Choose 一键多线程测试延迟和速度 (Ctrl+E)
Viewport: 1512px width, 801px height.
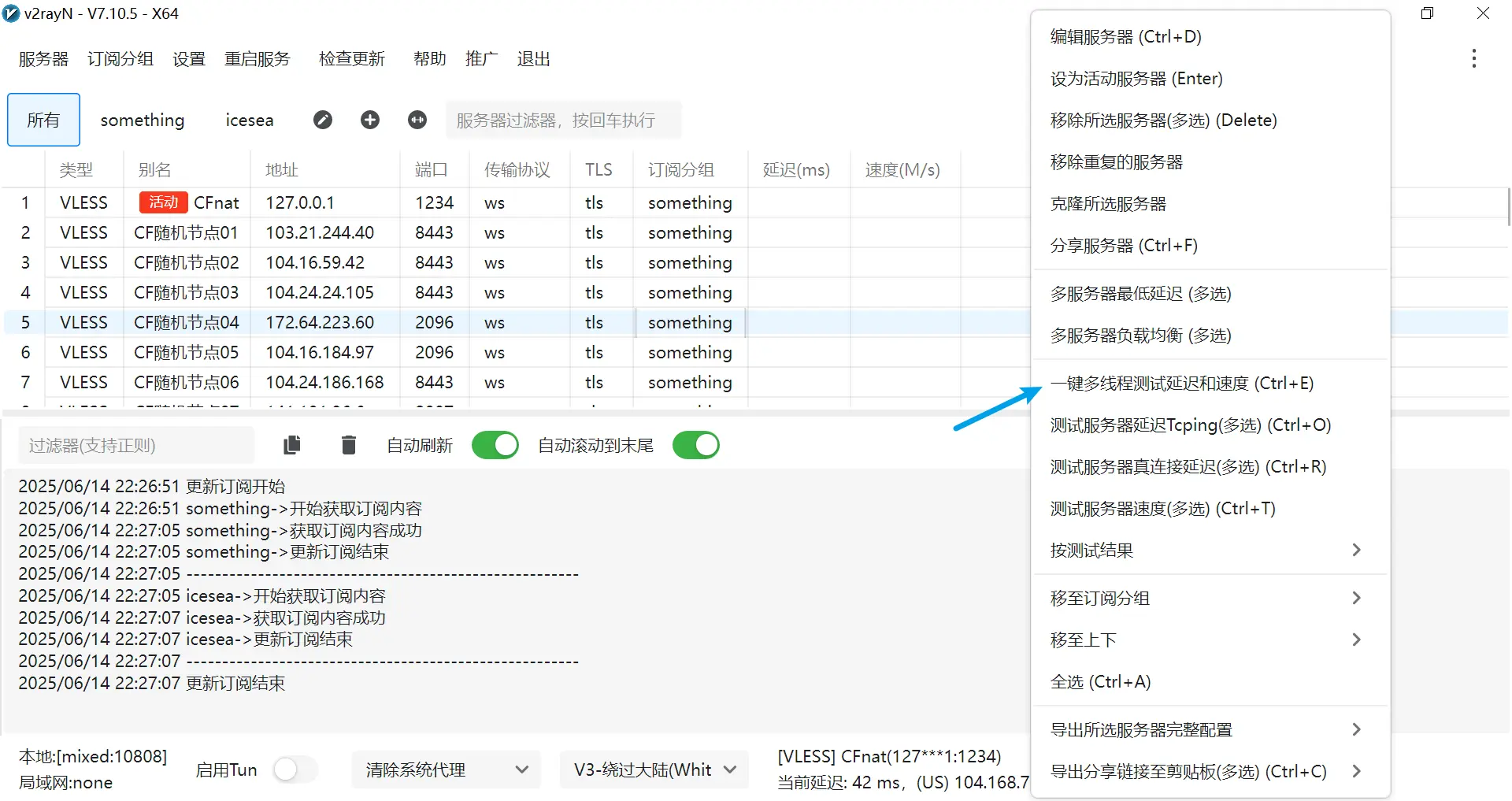(x=1210, y=383)
